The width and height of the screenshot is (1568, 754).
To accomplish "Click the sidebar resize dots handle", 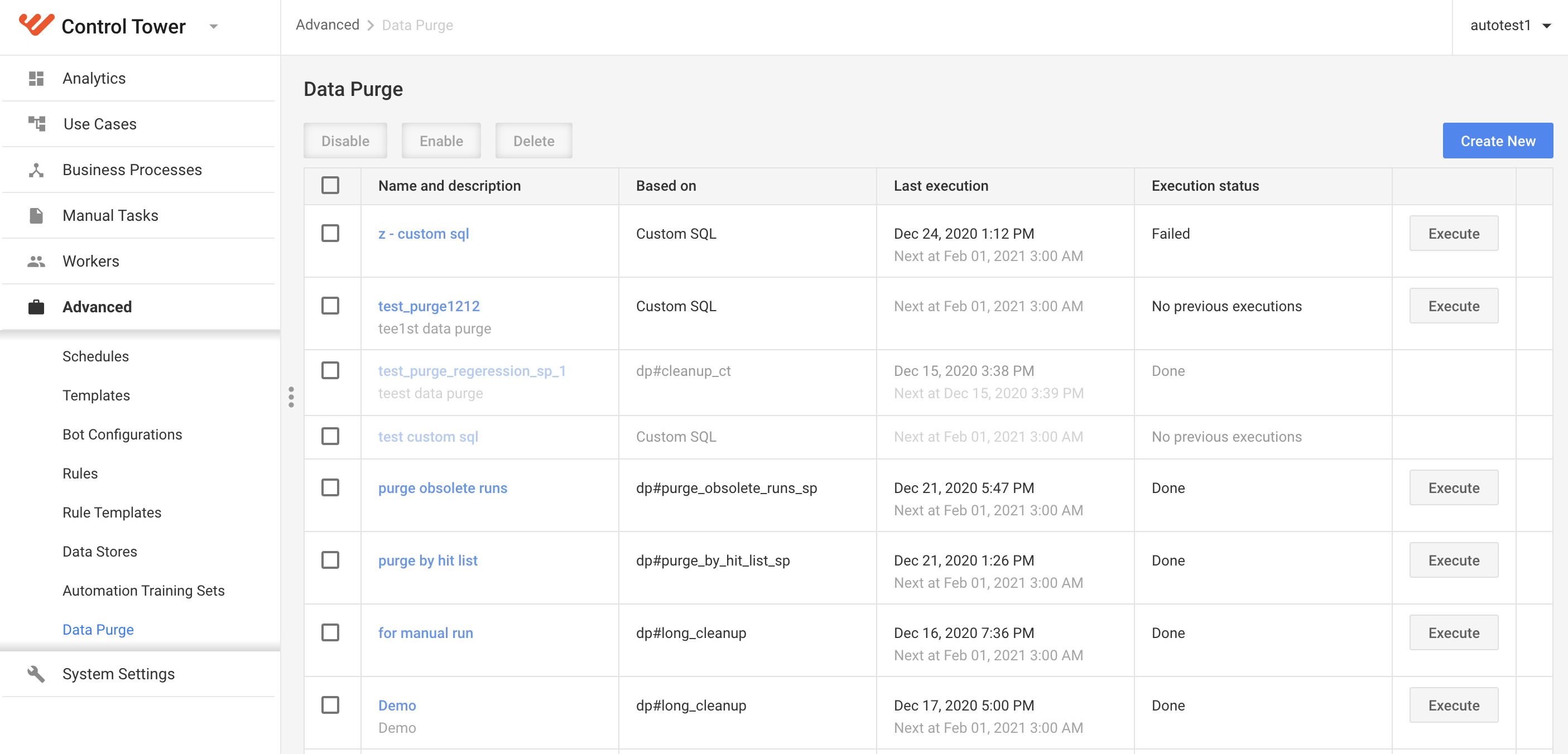I will click(291, 397).
